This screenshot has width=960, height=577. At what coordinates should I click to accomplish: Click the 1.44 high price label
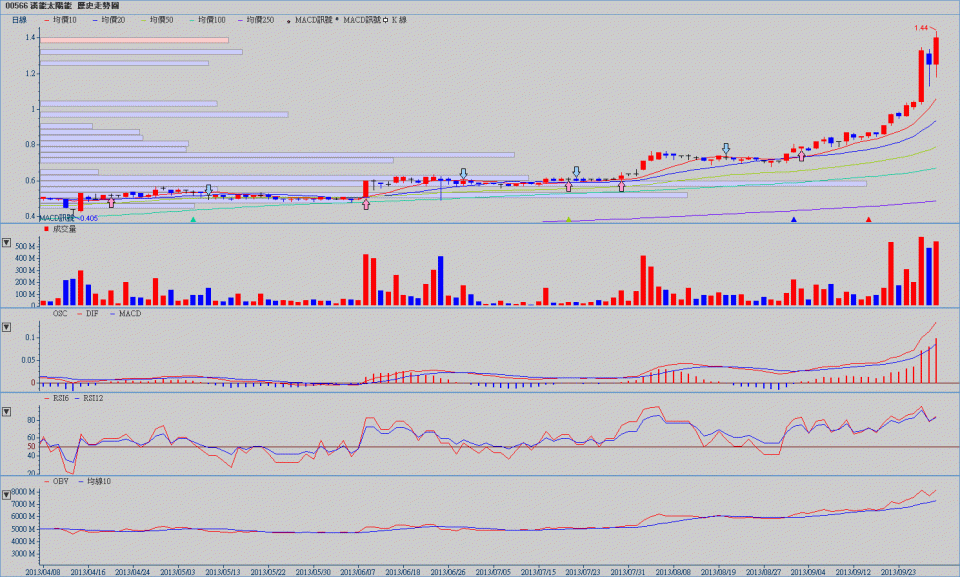click(x=922, y=28)
